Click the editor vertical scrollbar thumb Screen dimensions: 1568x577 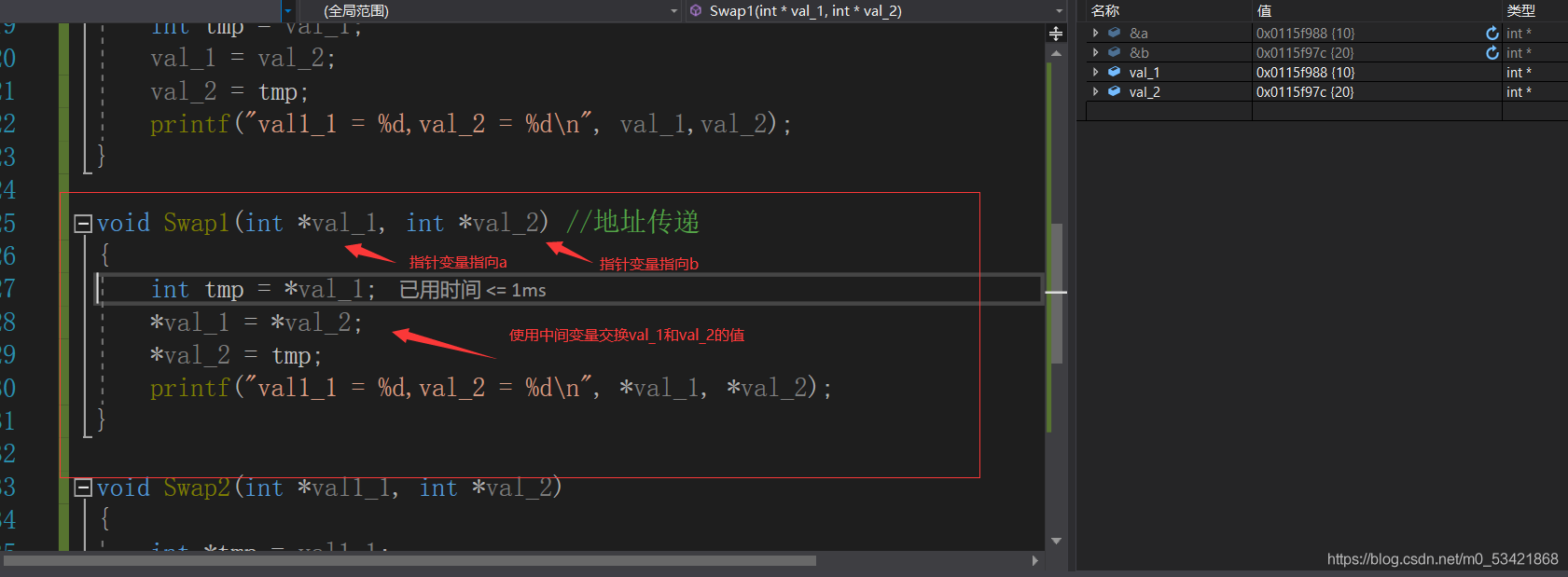point(1056,294)
